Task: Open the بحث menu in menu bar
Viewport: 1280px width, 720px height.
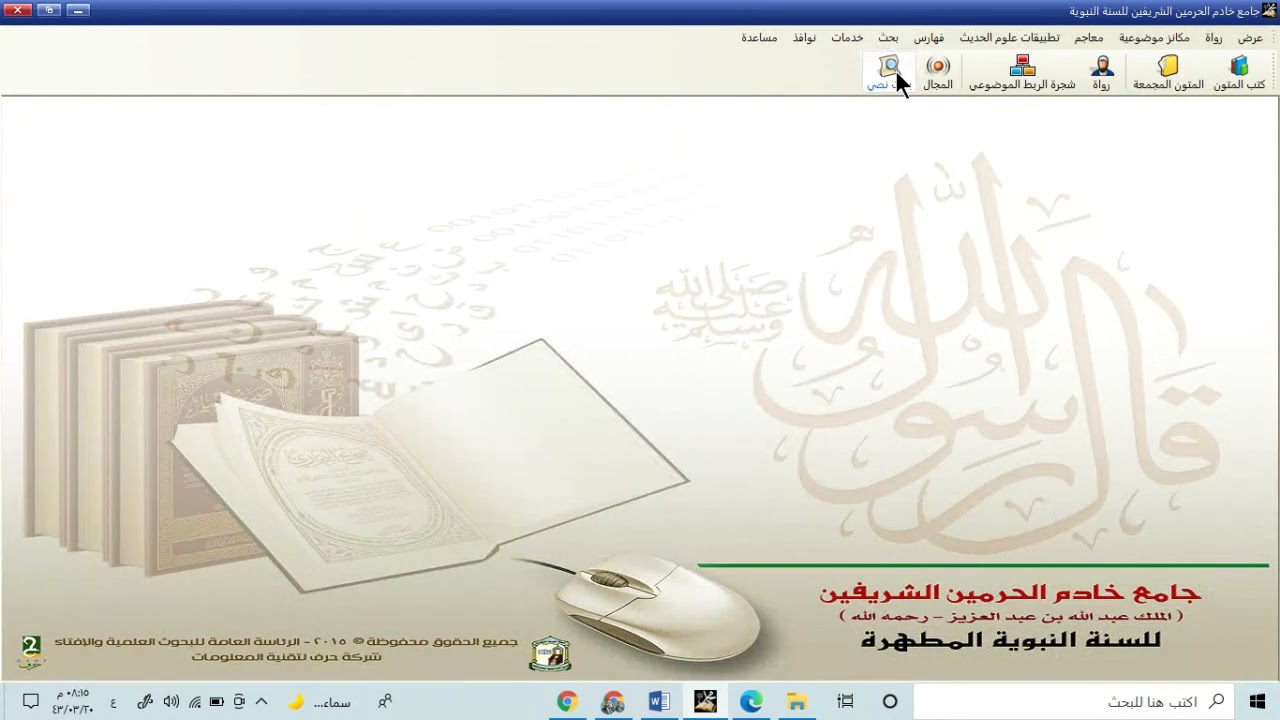Action: coord(888,38)
